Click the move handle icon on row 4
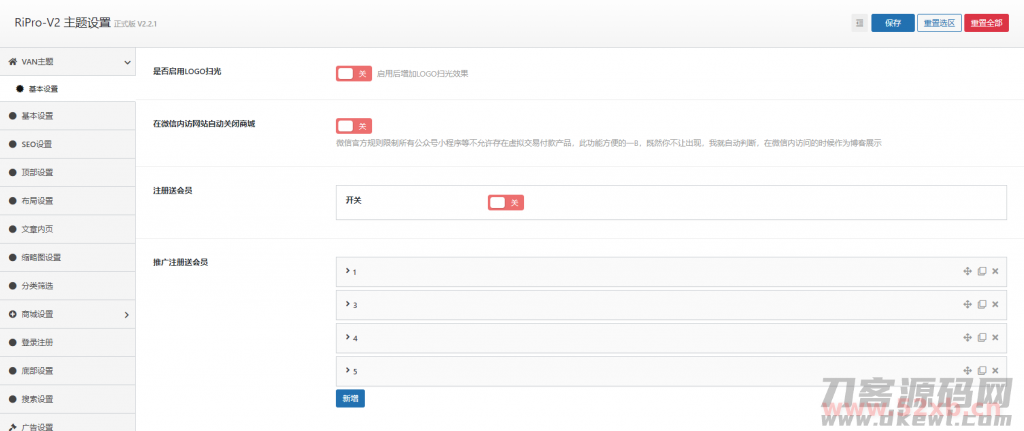Viewport: 1024px width, 431px height. 967,338
